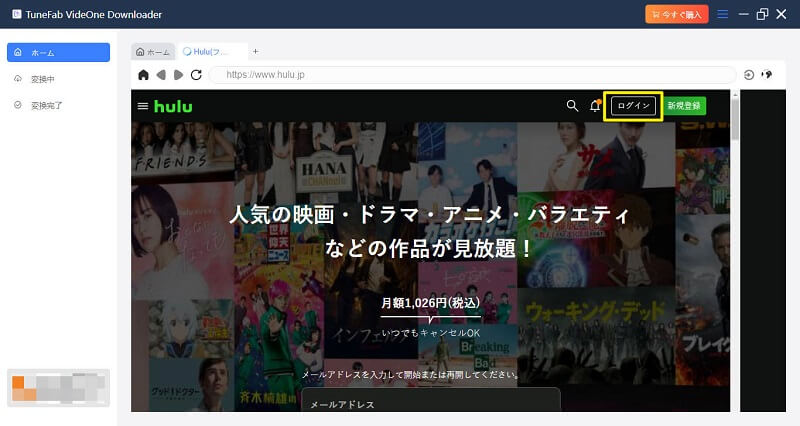Click the green 新規登録 button

pos(684,106)
